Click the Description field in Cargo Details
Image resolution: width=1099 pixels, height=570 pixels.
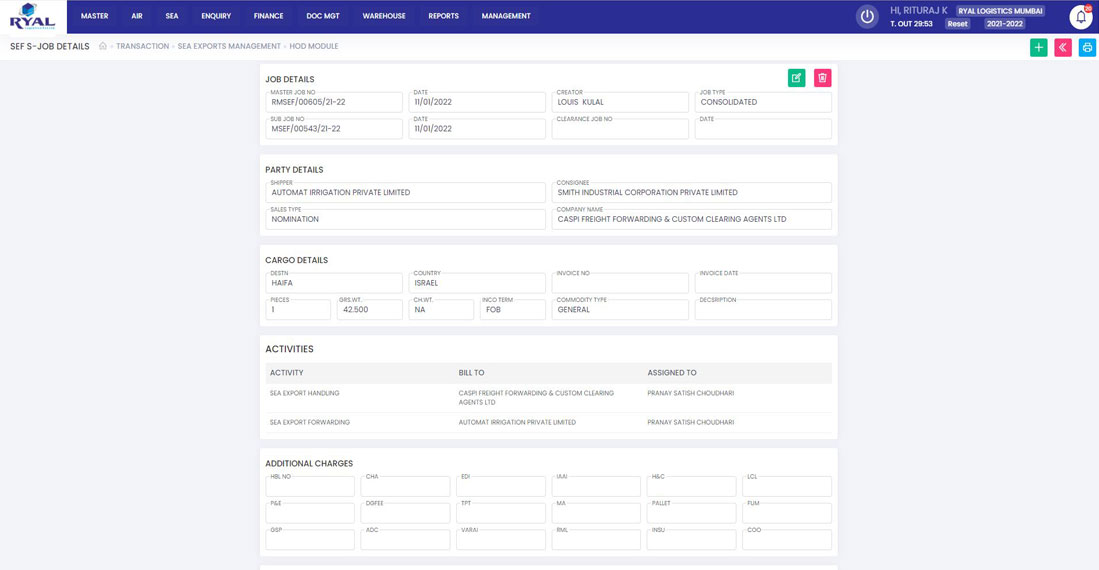pos(763,310)
